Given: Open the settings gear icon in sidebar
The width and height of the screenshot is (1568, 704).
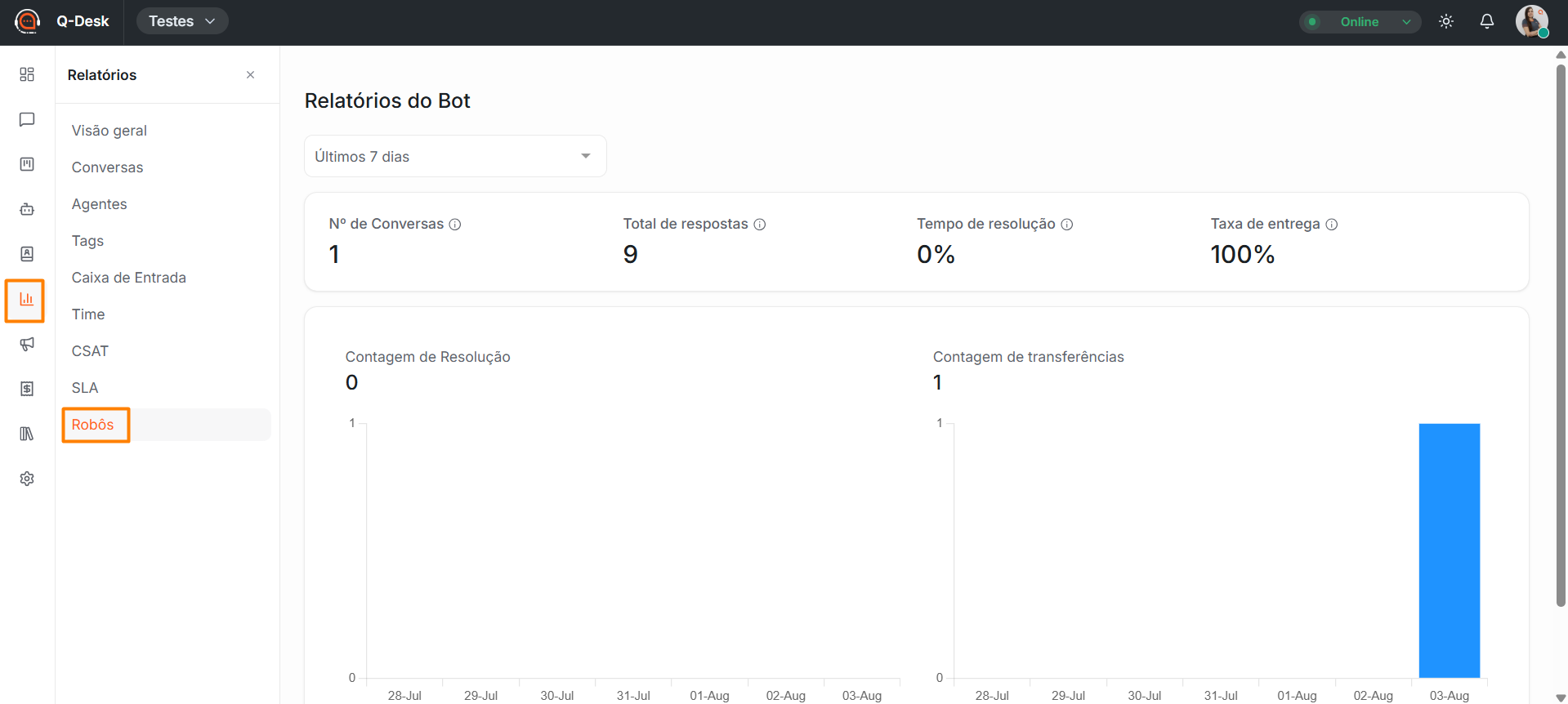Looking at the screenshot, I should tap(27, 479).
